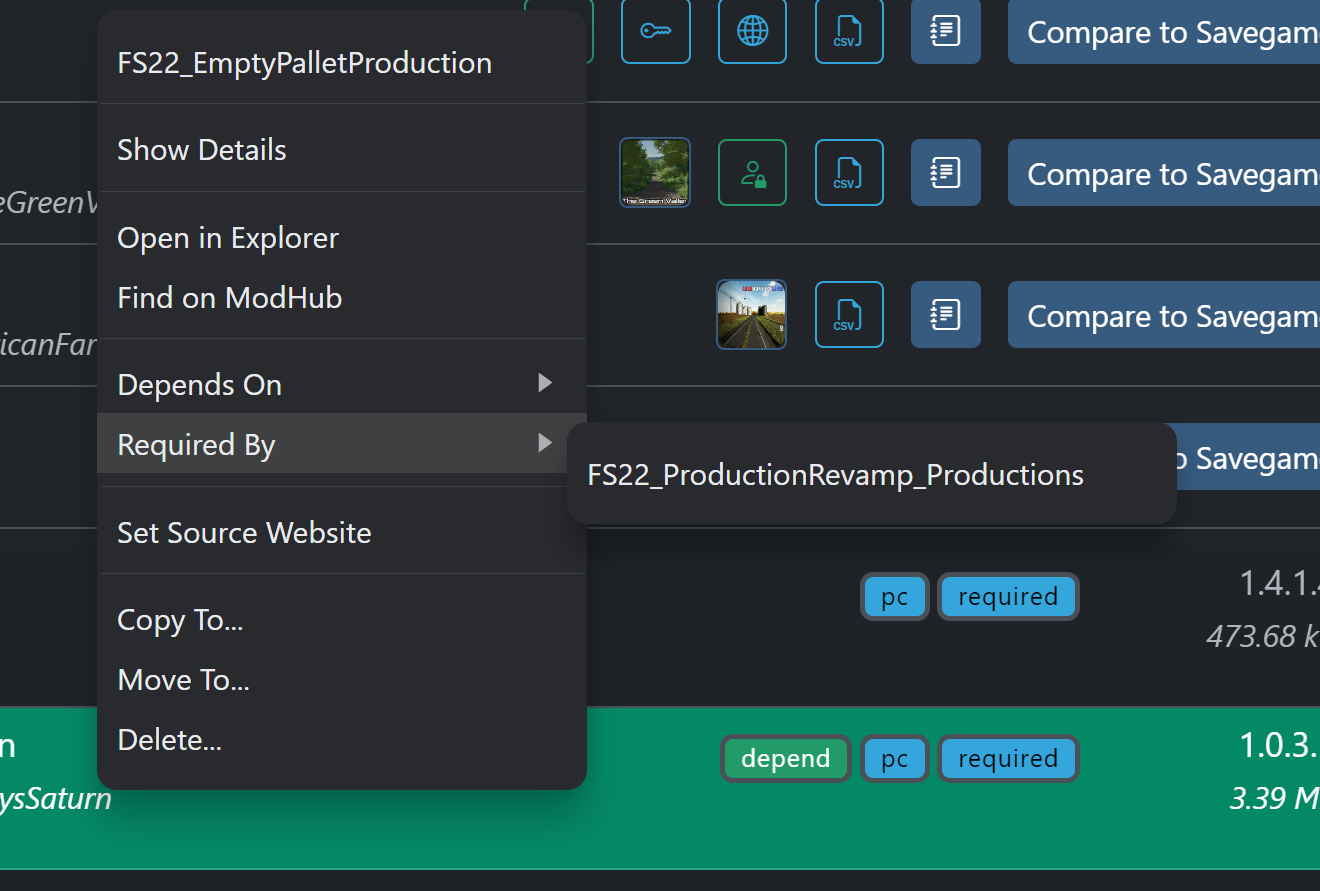Screen dimensions: 1320x891
Task: Toggle the depend badge on the green highlighted mod
Action: point(786,758)
